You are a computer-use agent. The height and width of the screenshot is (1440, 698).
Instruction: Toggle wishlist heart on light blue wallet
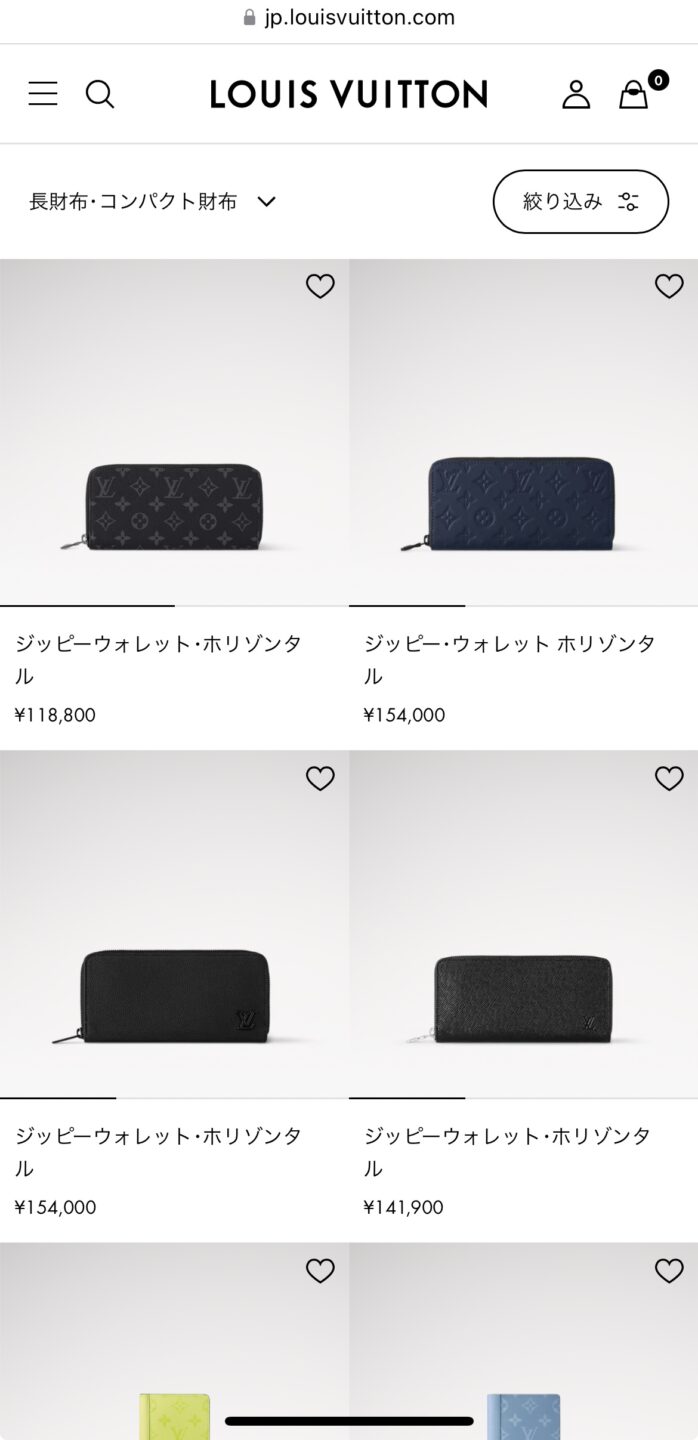[x=669, y=1270]
